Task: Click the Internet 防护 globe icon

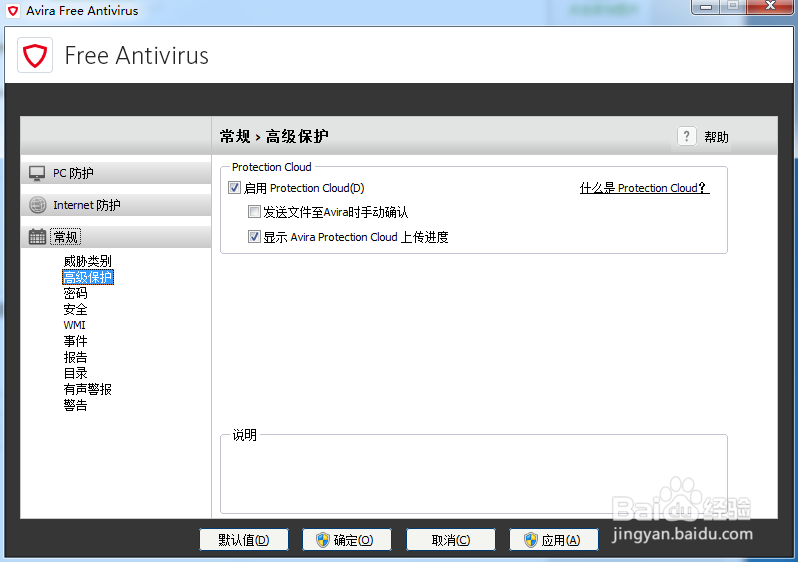Action: tap(37, 205)
